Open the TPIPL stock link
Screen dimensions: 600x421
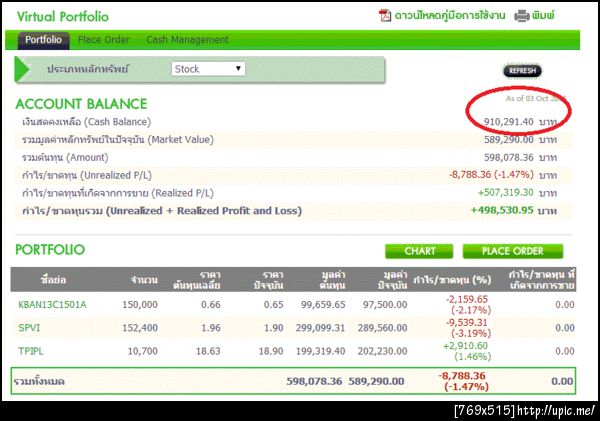pos(31,351)
